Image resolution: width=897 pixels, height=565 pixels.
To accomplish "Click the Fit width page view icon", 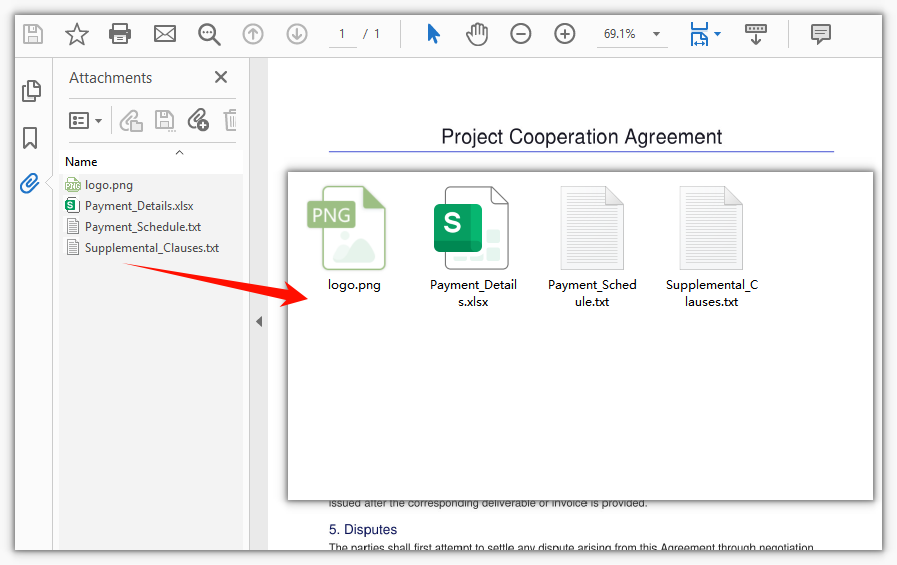I will [699, 34].
